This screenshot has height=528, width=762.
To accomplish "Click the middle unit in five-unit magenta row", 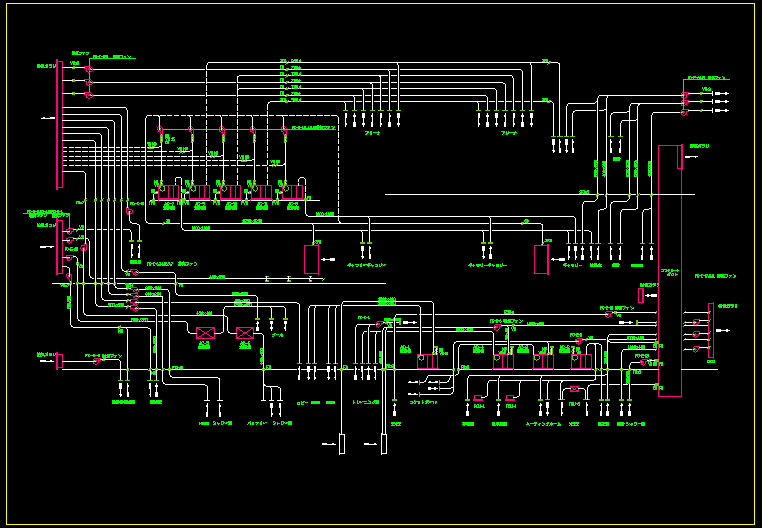I will (229, 190).
